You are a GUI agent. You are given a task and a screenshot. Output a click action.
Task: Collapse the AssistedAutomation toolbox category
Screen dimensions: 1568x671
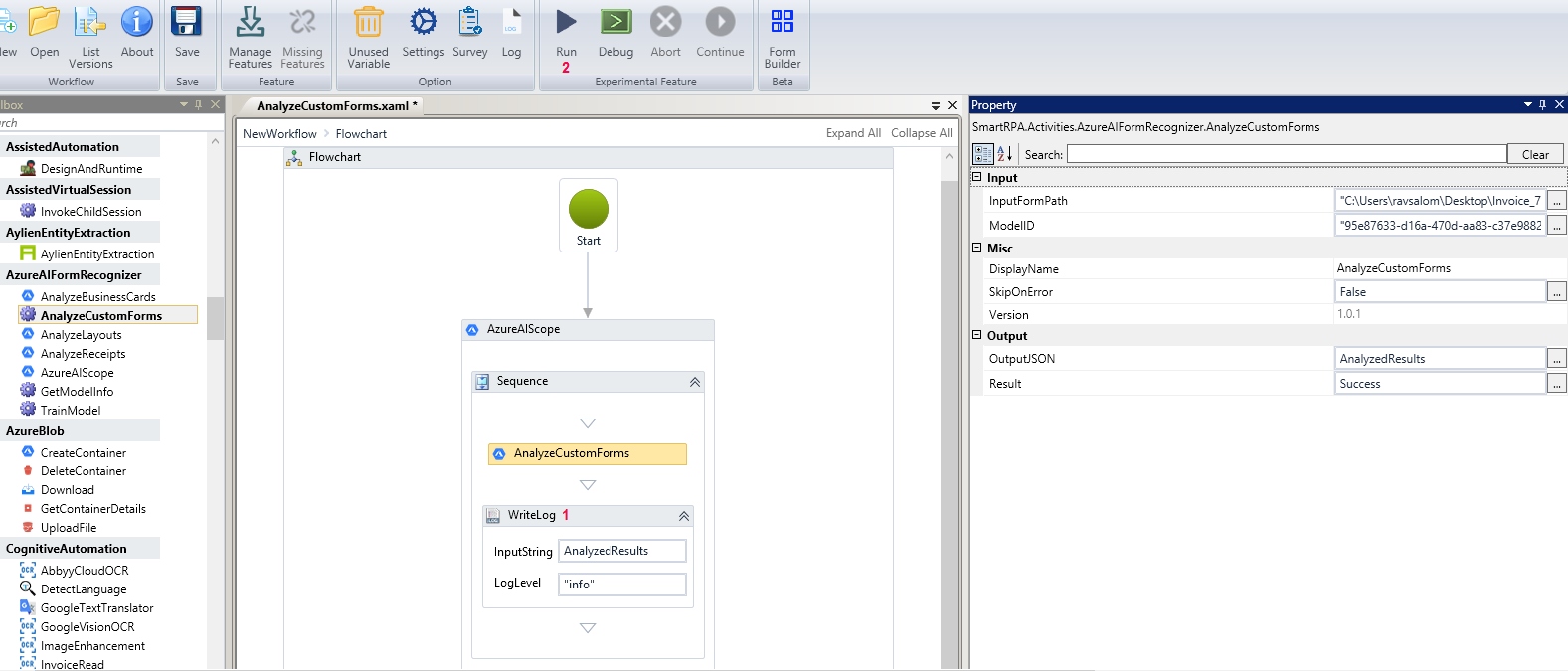pos(80,147)
